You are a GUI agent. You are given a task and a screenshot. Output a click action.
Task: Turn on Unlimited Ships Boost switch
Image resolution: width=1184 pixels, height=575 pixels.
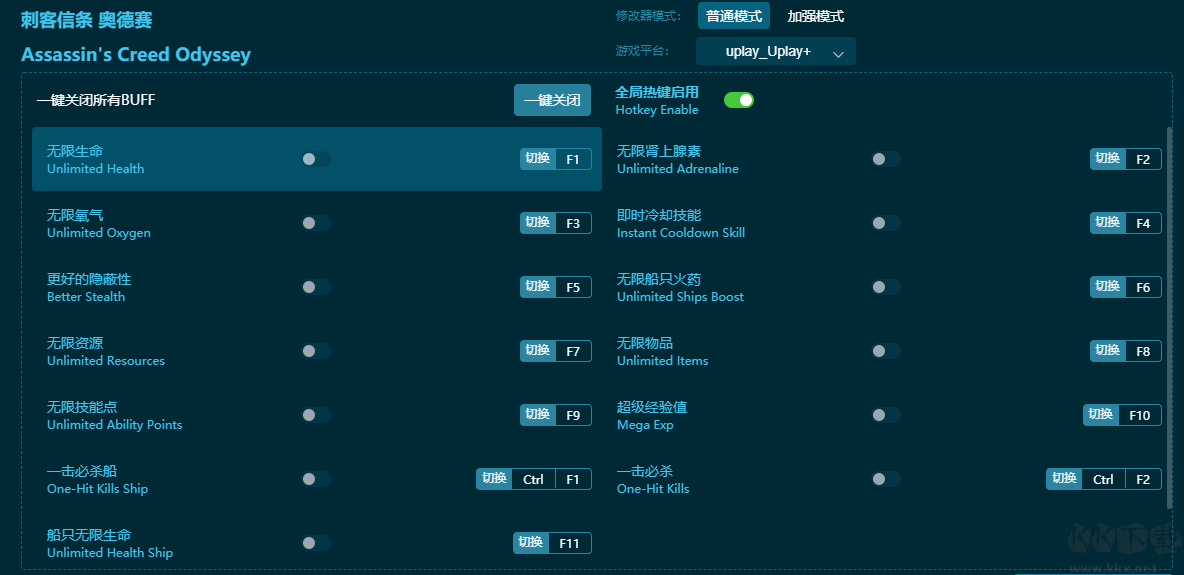[886, 287]
